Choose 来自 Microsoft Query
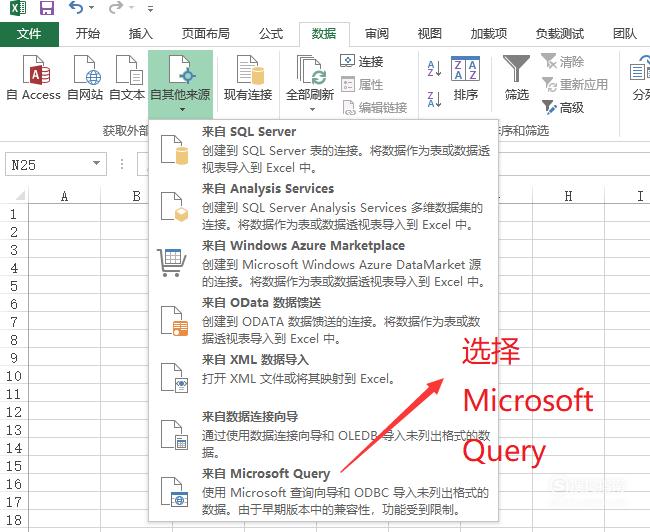Screen dimensions: 650x532 [323, 491]
